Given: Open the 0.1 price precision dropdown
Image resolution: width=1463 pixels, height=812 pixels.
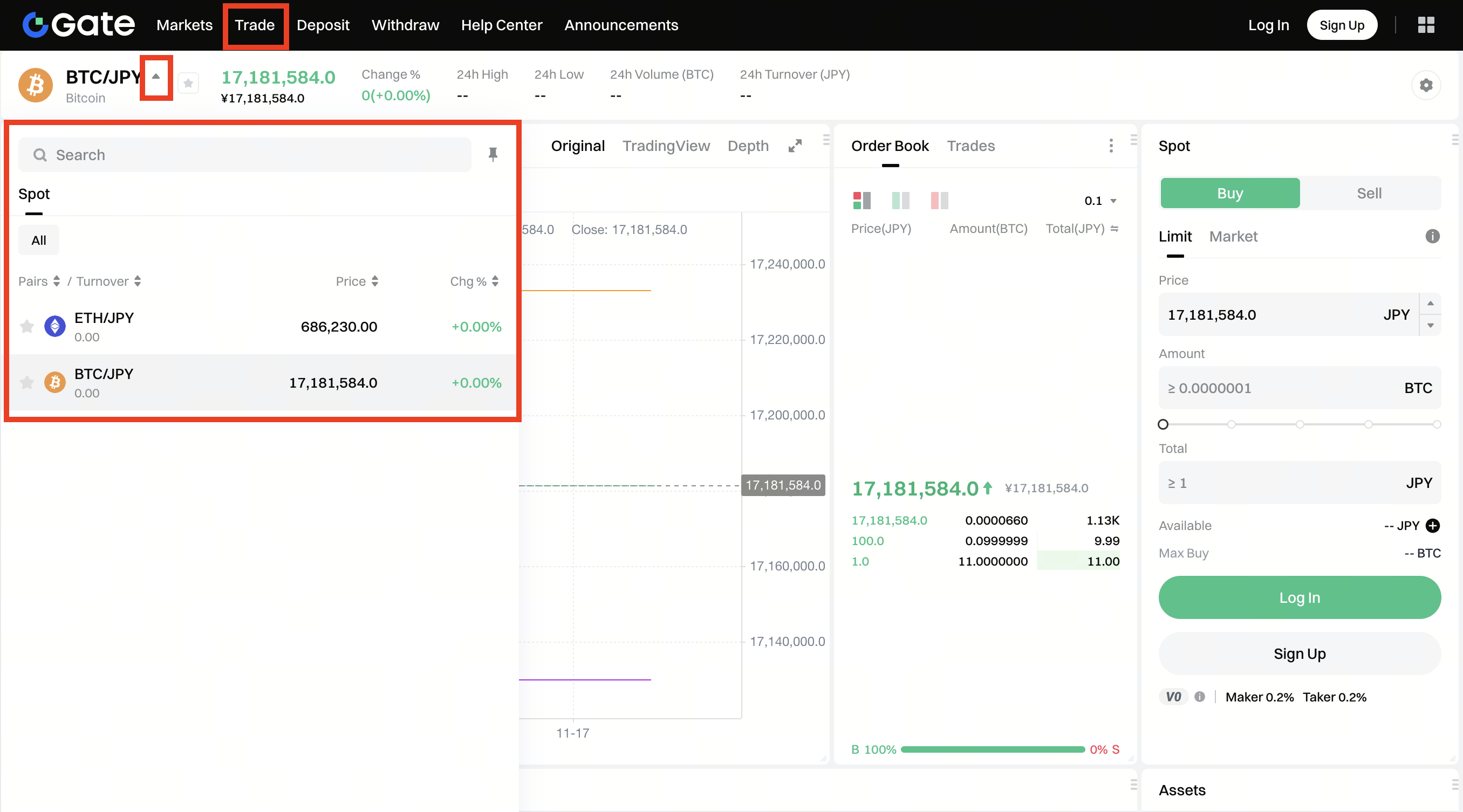Looking at the screenshot, I should point(1100,201).
